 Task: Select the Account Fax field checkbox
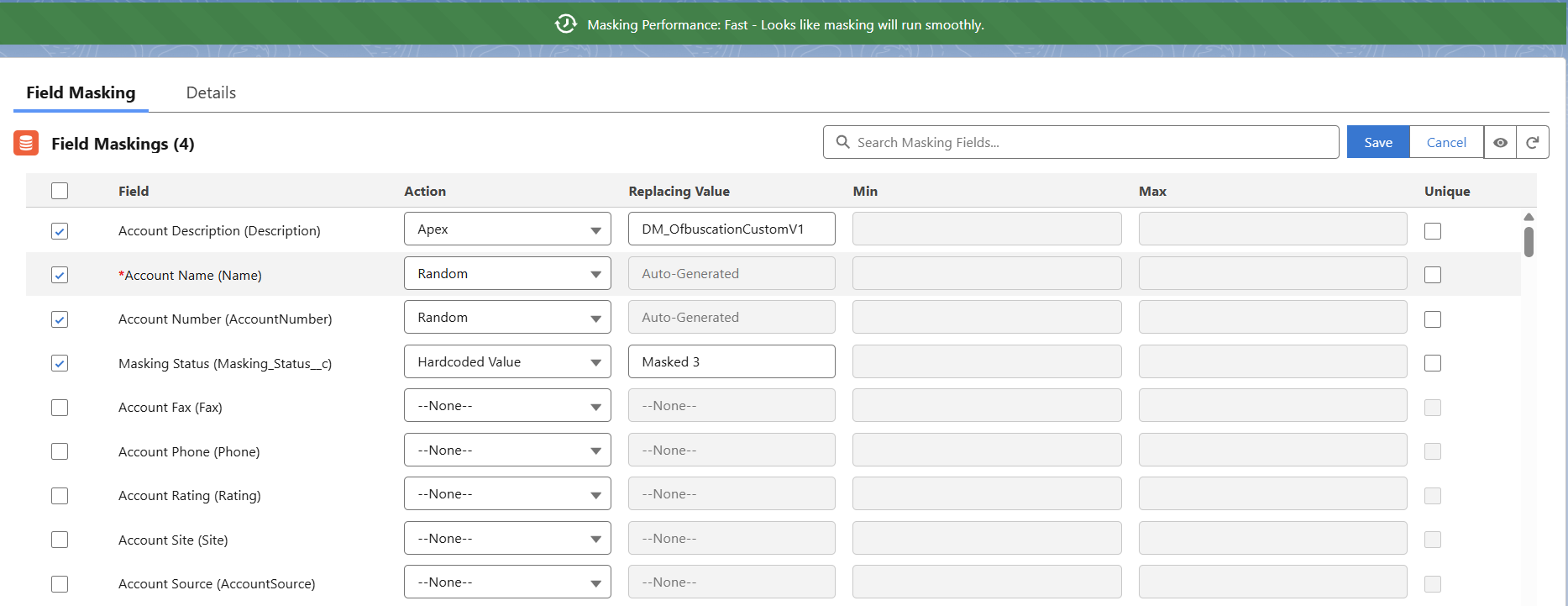pyautogui.click(x=60, y=408)
